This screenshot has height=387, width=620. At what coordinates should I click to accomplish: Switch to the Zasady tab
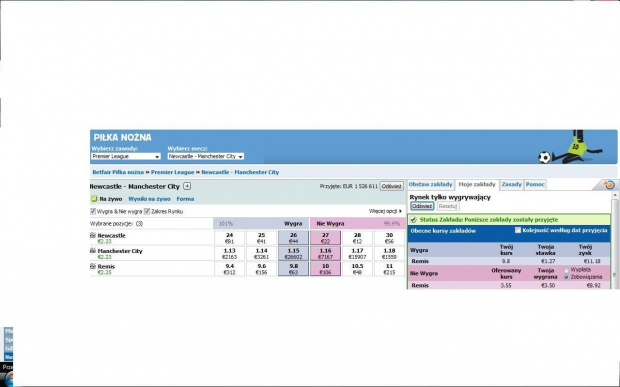[512, 185]
